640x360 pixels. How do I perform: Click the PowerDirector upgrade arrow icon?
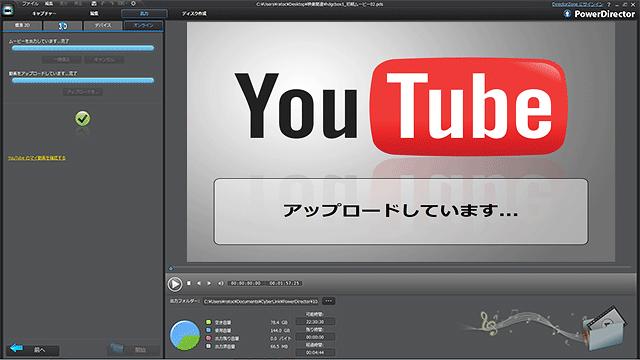(x=567, y=13)
